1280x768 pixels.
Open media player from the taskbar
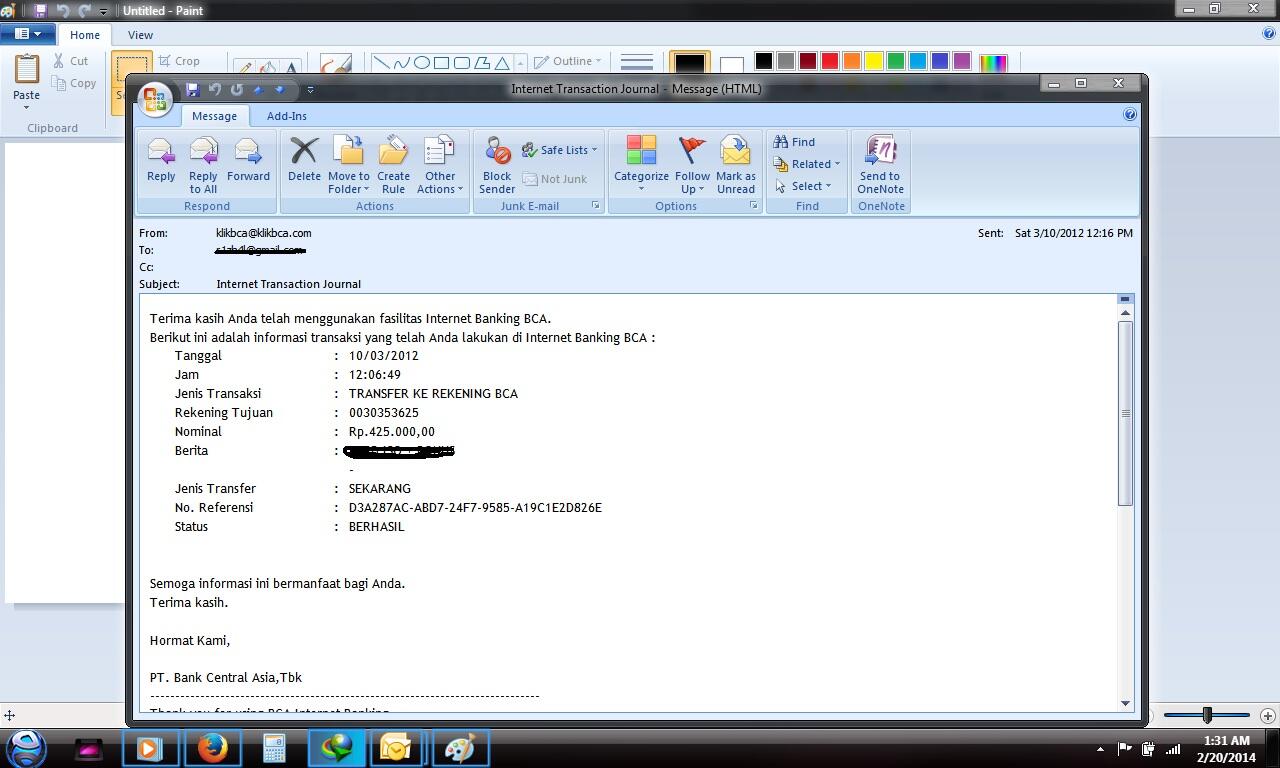(150, 748)
